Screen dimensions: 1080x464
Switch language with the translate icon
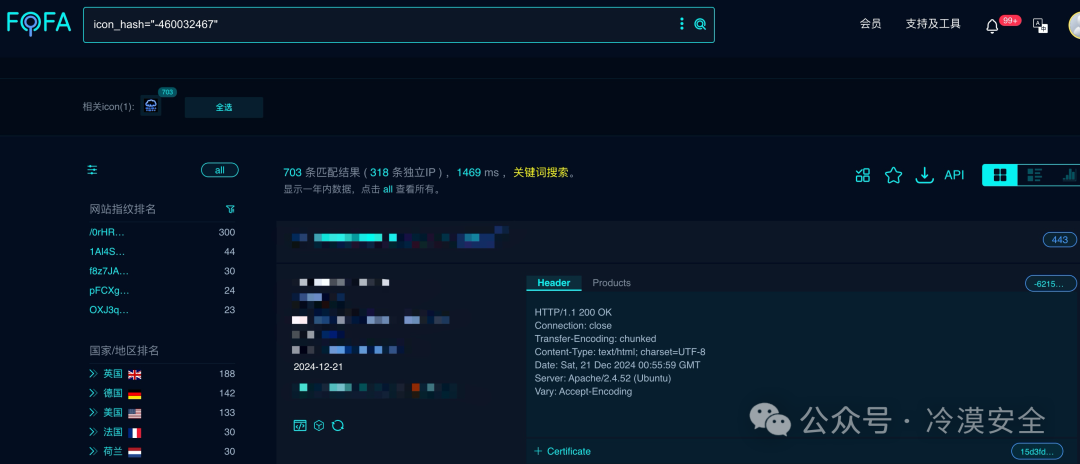[x=1040, y=25]
